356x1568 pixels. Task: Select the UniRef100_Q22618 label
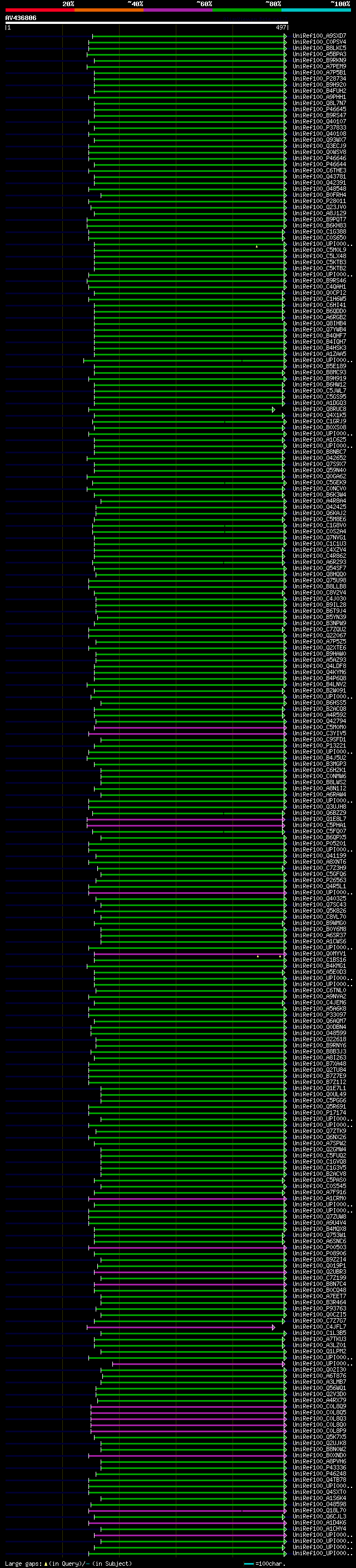pos(319,1040)
